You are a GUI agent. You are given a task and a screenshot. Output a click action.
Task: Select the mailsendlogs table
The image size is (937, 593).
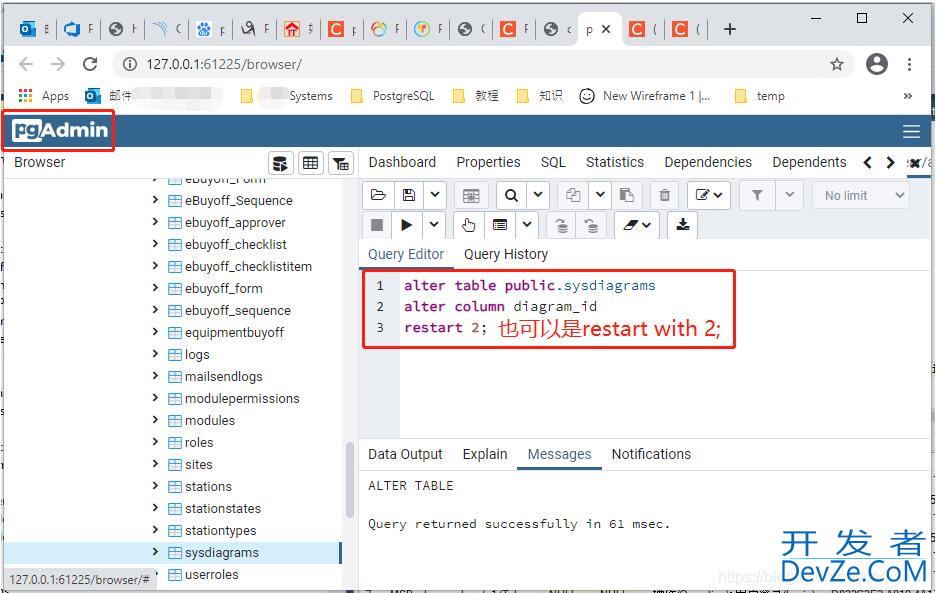tap(223, 377)
